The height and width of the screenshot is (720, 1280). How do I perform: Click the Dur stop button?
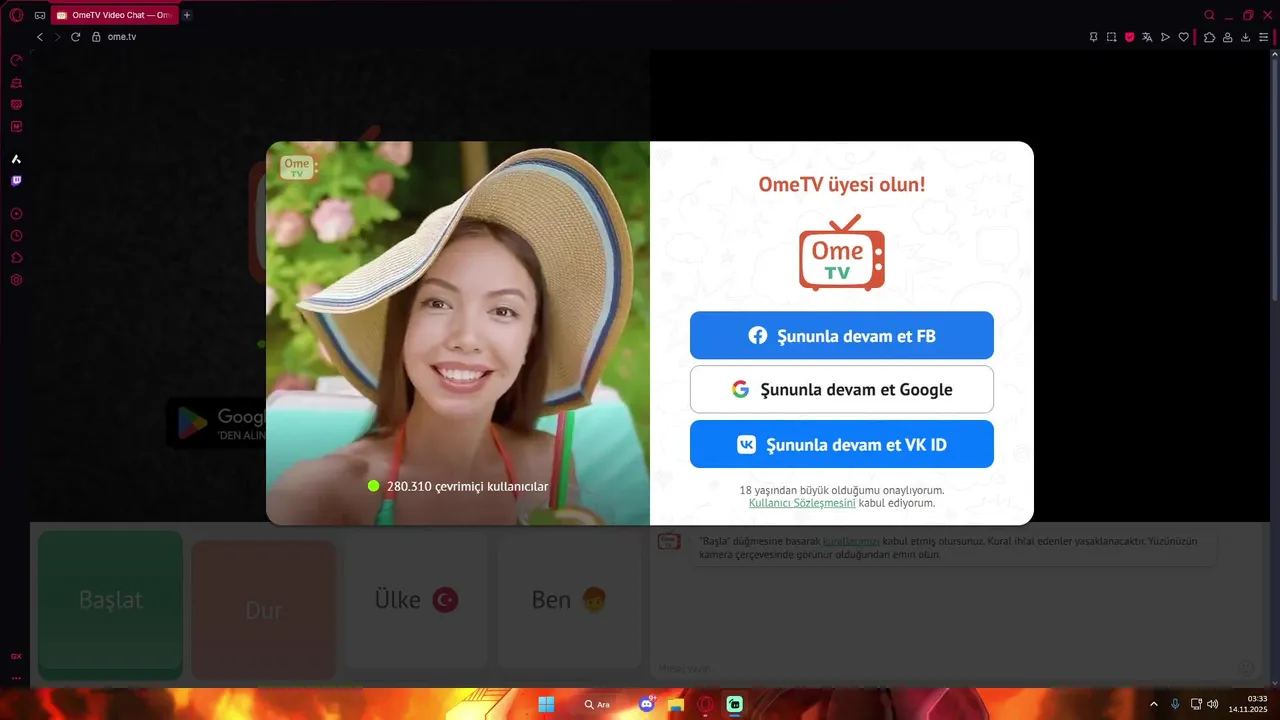[x=264, y=610]
